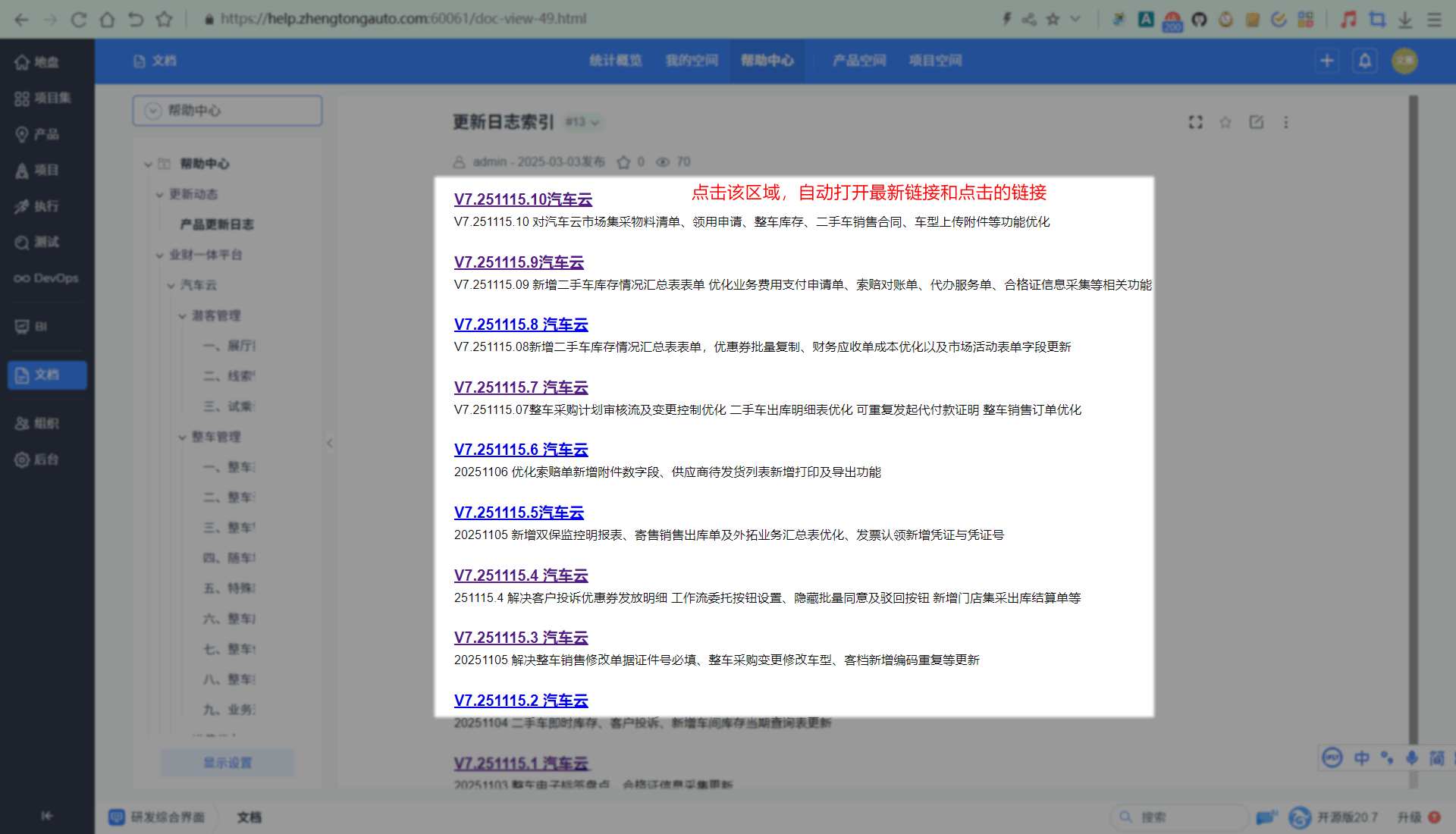This screenshot has width=1456, height=834.
Task: Go to the BI module
Action: (32, 326)
